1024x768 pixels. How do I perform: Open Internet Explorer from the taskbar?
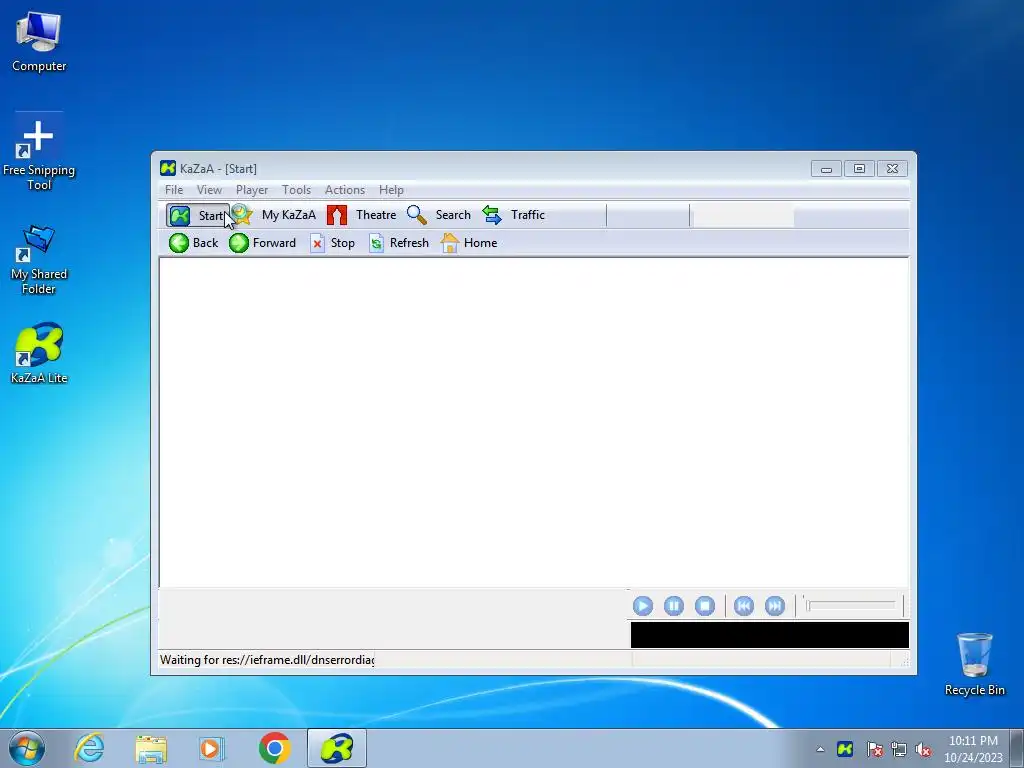point(89,748)
